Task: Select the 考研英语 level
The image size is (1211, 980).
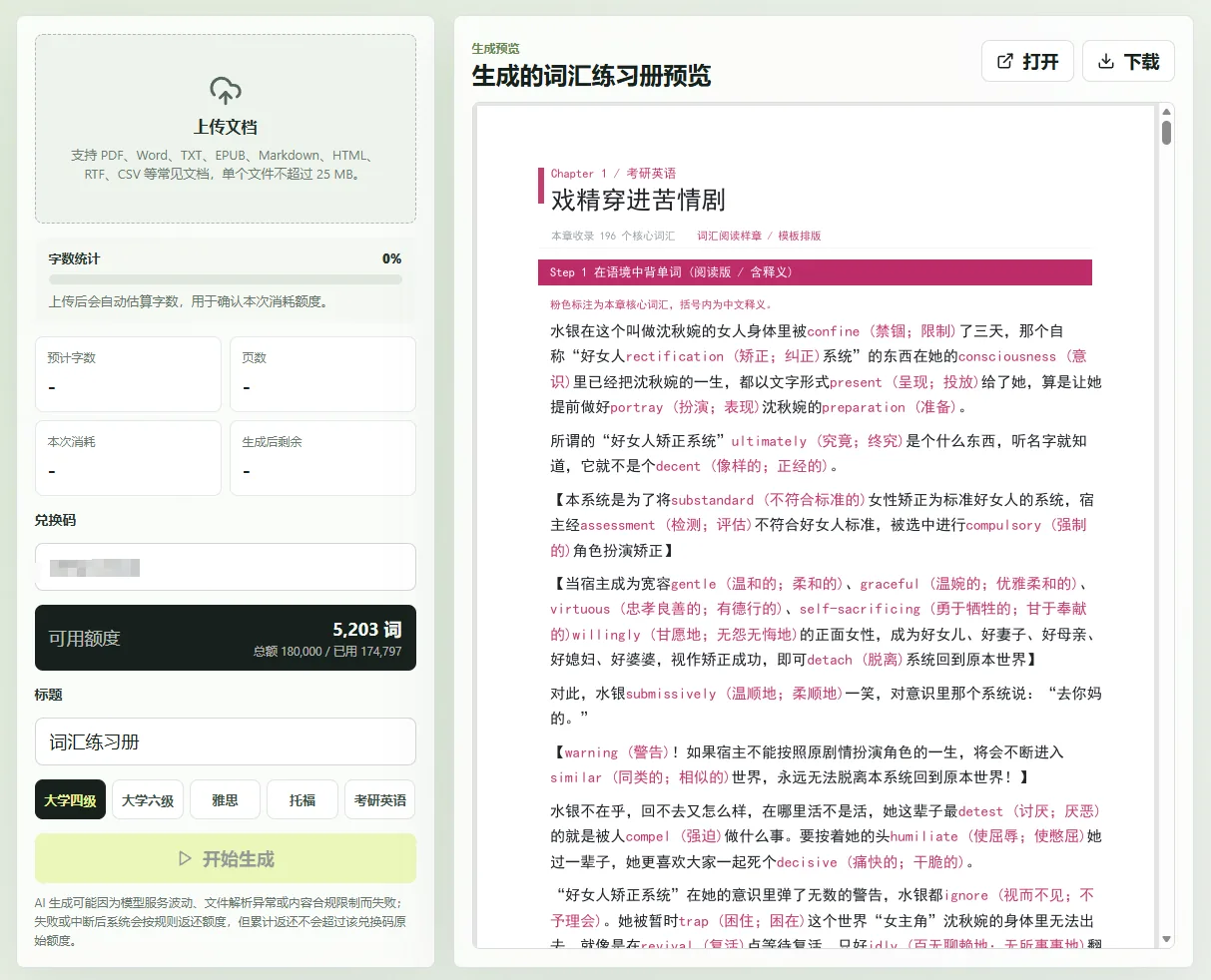Action: click(x=380, y=800)
